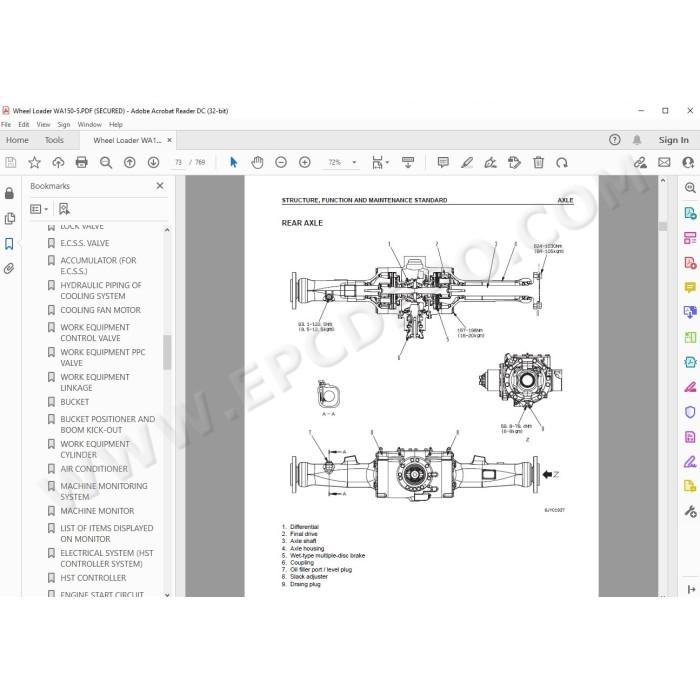This screenshot has height=700, width=700.
Task: Open the Sign menu
Action: [x=64, y=125]
